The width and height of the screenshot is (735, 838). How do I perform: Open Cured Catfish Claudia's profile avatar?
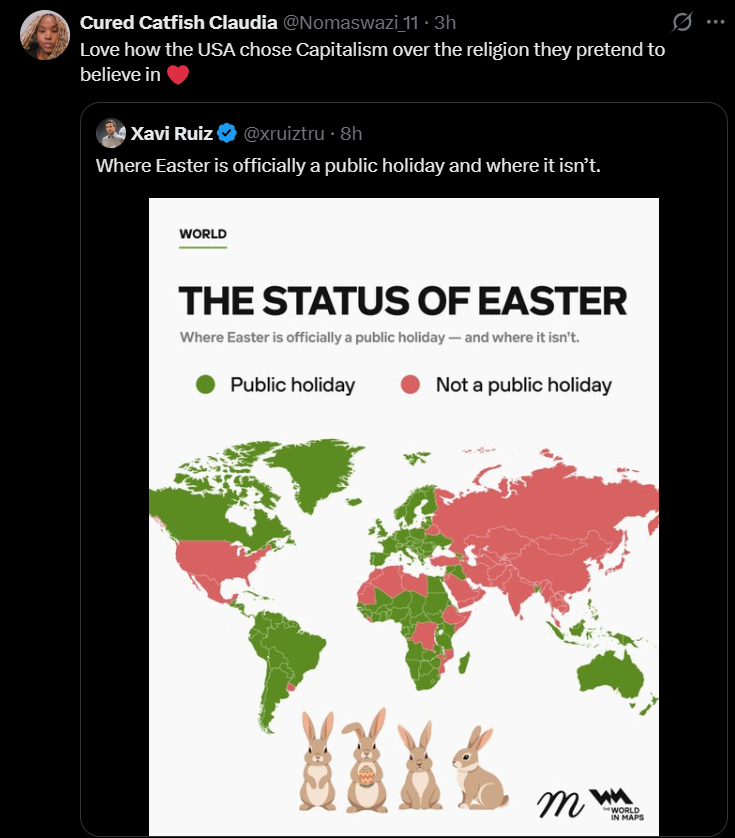45,35
